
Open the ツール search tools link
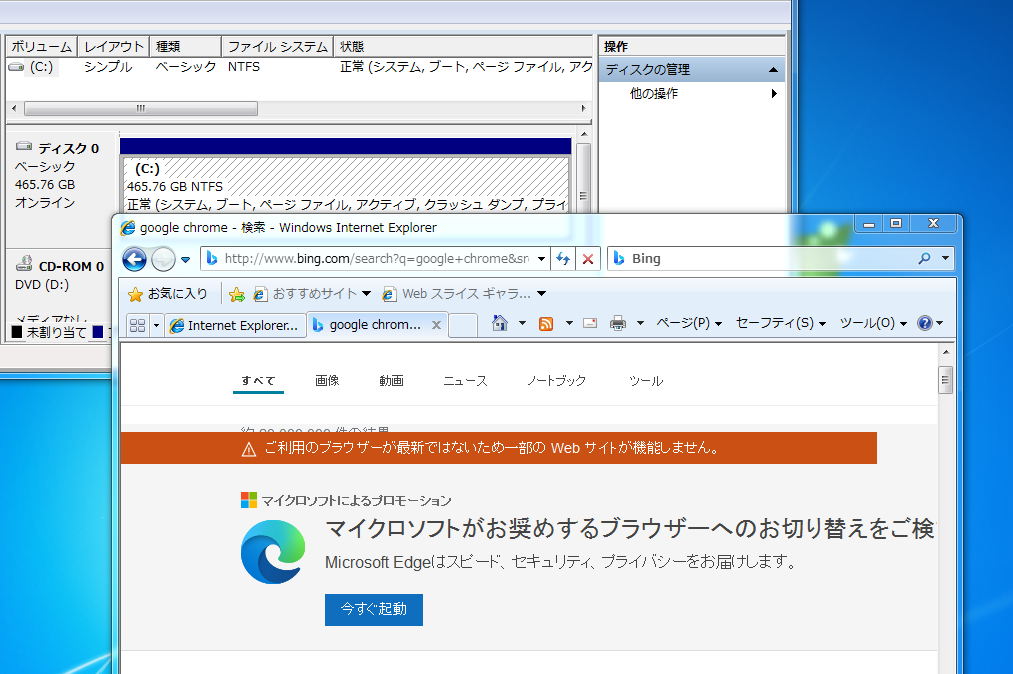(x=646, y=381)
